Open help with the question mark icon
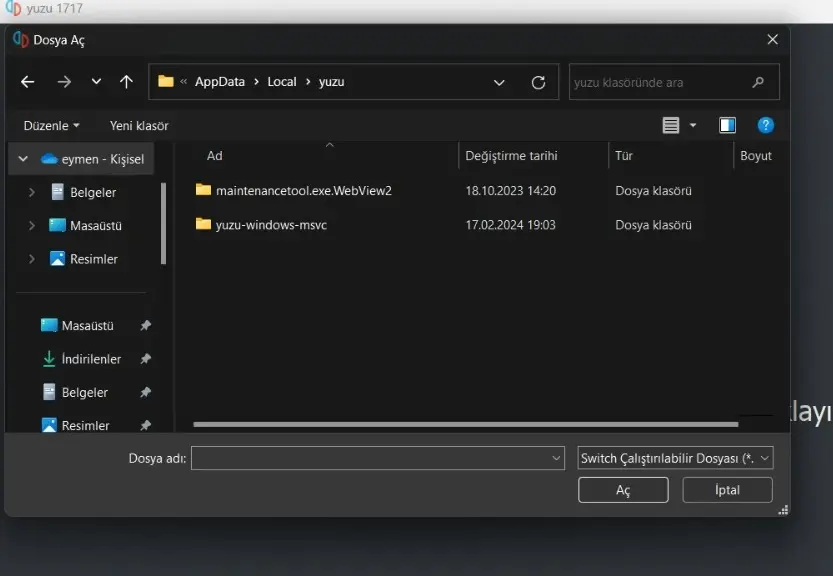The height and width of the screenshot is (576, 833). click(766, 125)
